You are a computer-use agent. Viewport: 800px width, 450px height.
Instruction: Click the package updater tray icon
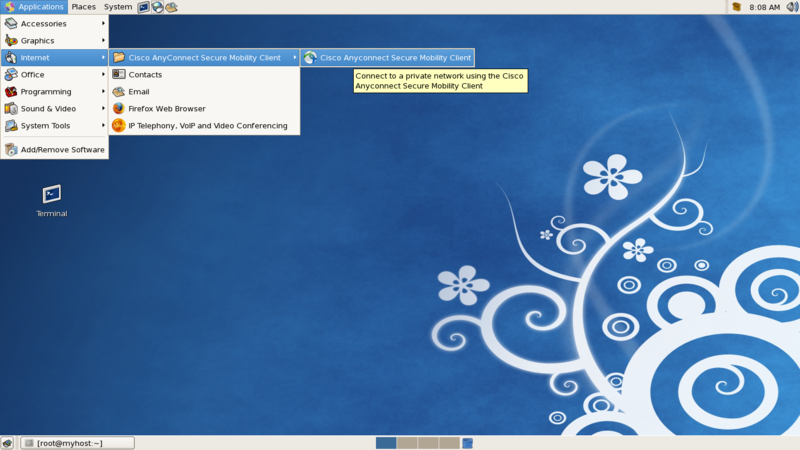[x=736, y=7]
